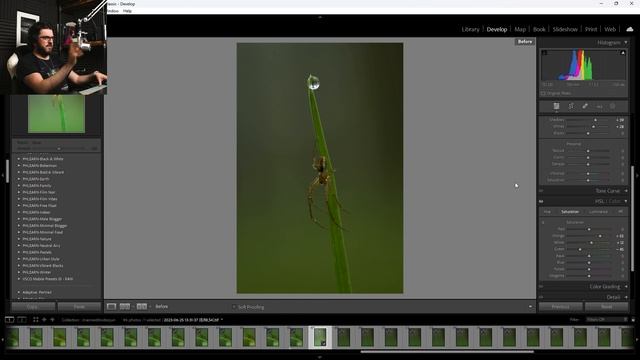Adjust the Shadows slider handle
Viewport: 640px width, 360px height.
coord(596,120)
